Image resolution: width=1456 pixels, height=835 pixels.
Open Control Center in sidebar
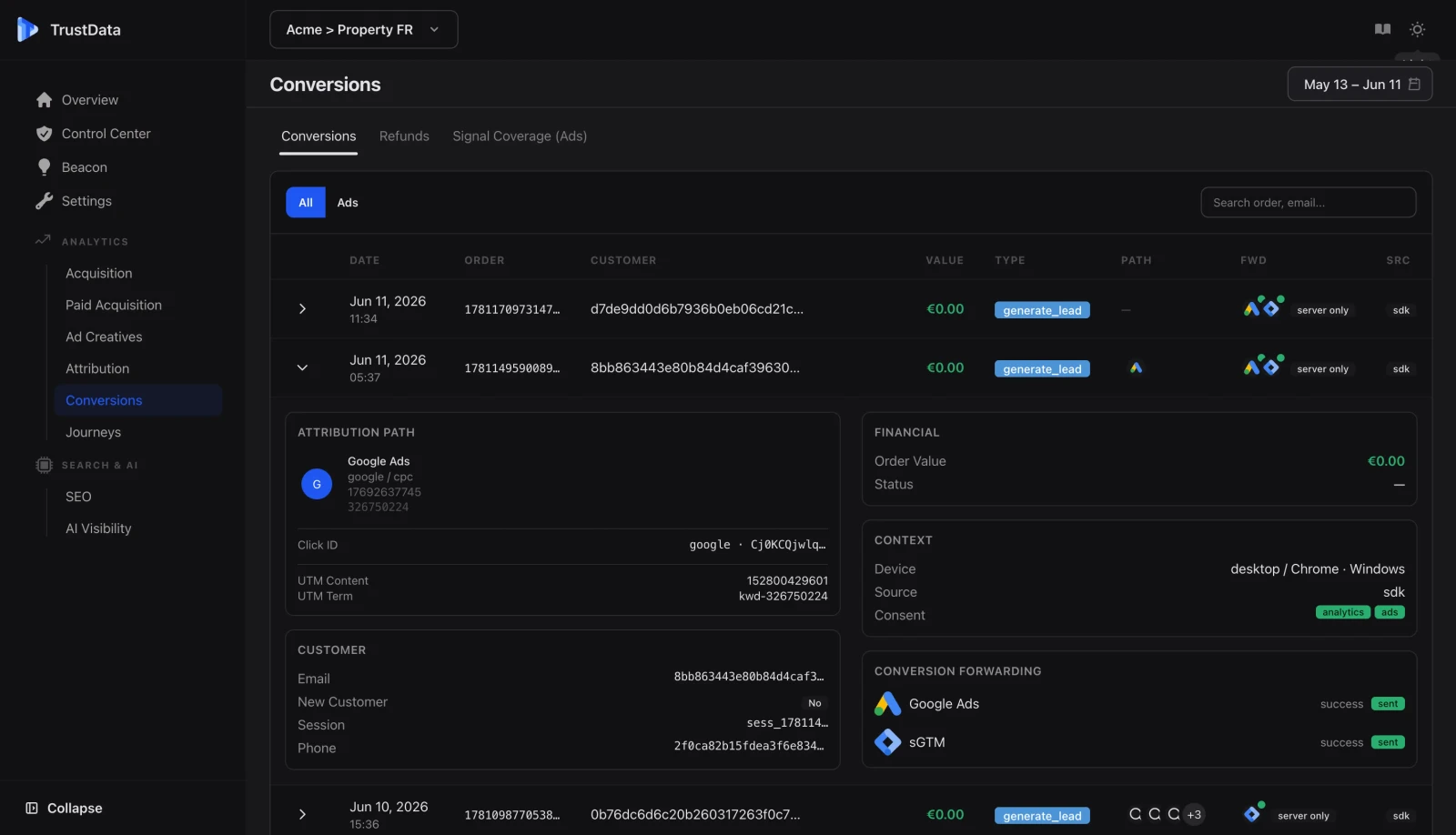click(106, 134)
